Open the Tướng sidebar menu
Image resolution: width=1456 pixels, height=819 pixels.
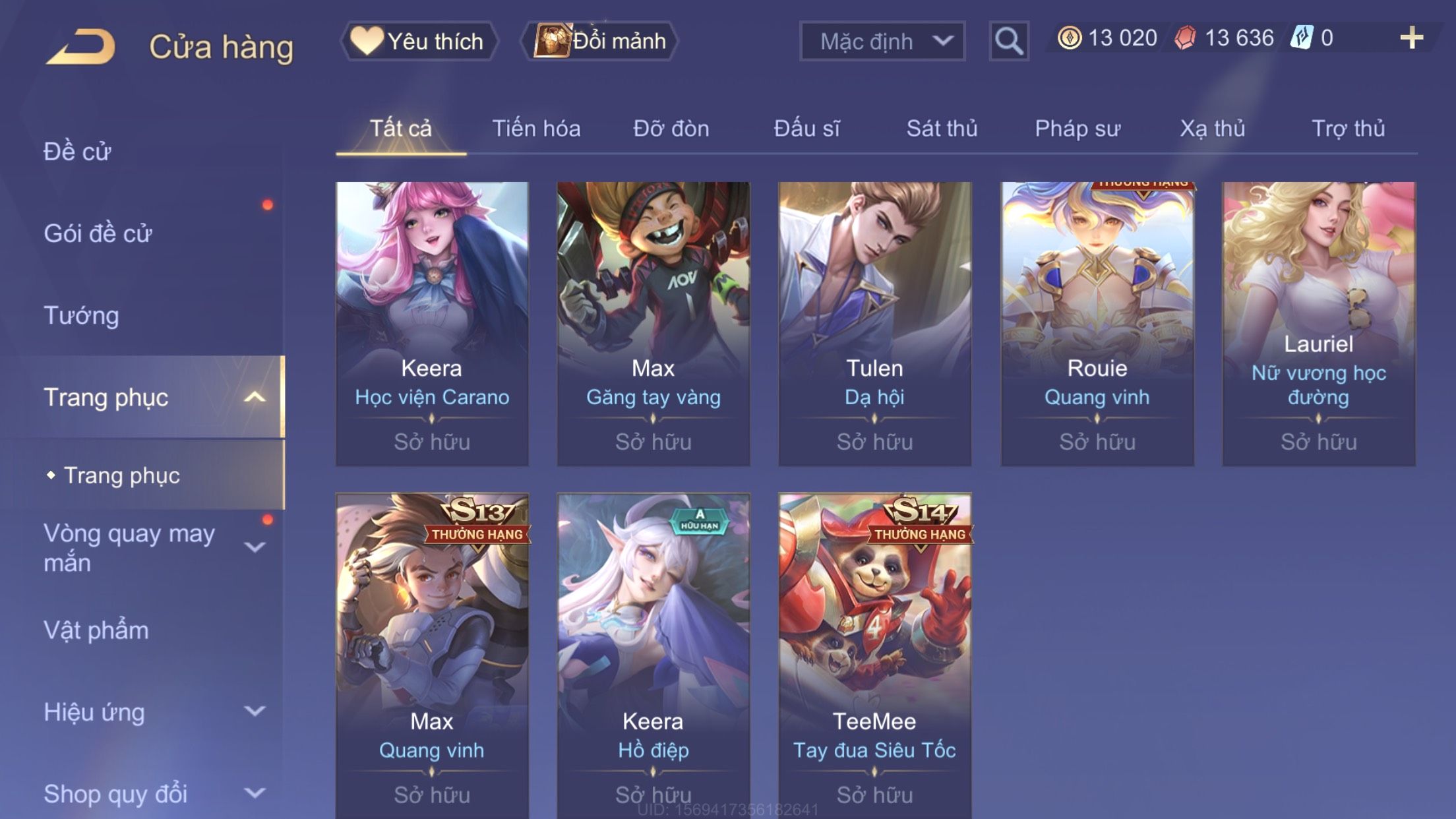click(x=81, y=315)
